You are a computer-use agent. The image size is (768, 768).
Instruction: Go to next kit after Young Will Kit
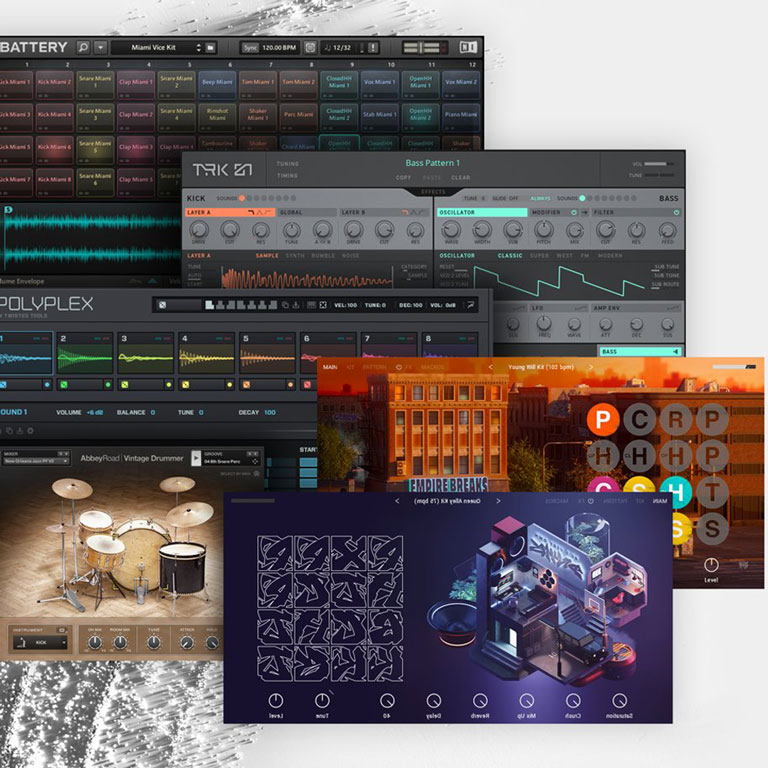[591, 368]
